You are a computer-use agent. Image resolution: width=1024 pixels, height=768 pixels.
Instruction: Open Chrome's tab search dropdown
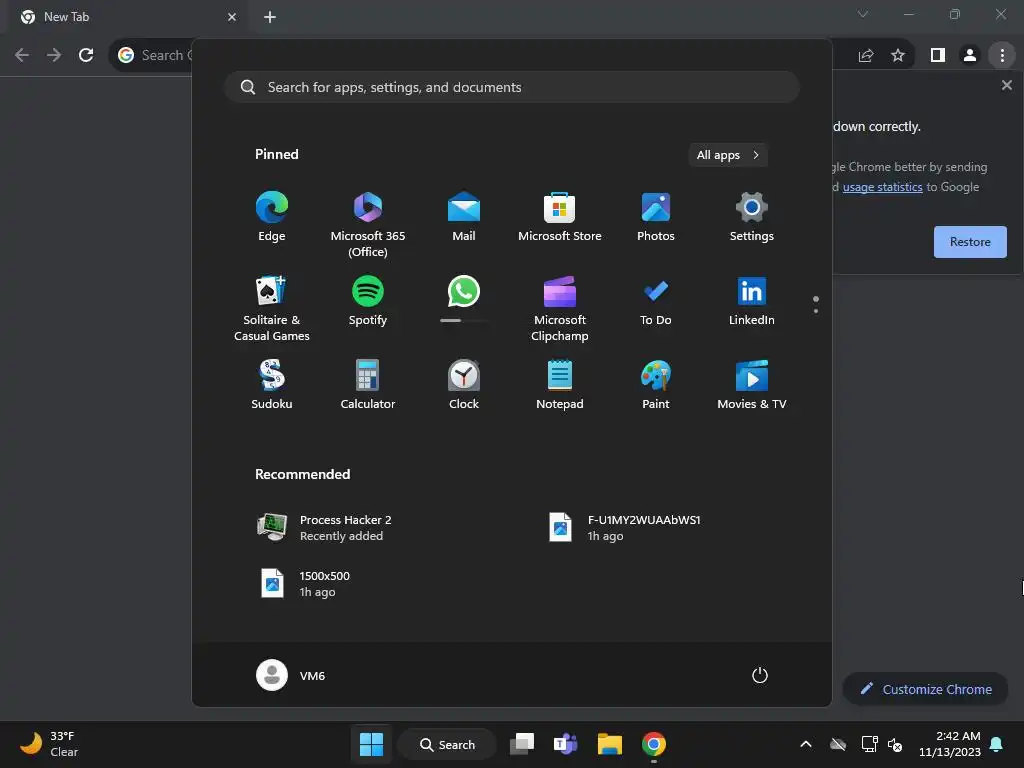click(863, 14)
